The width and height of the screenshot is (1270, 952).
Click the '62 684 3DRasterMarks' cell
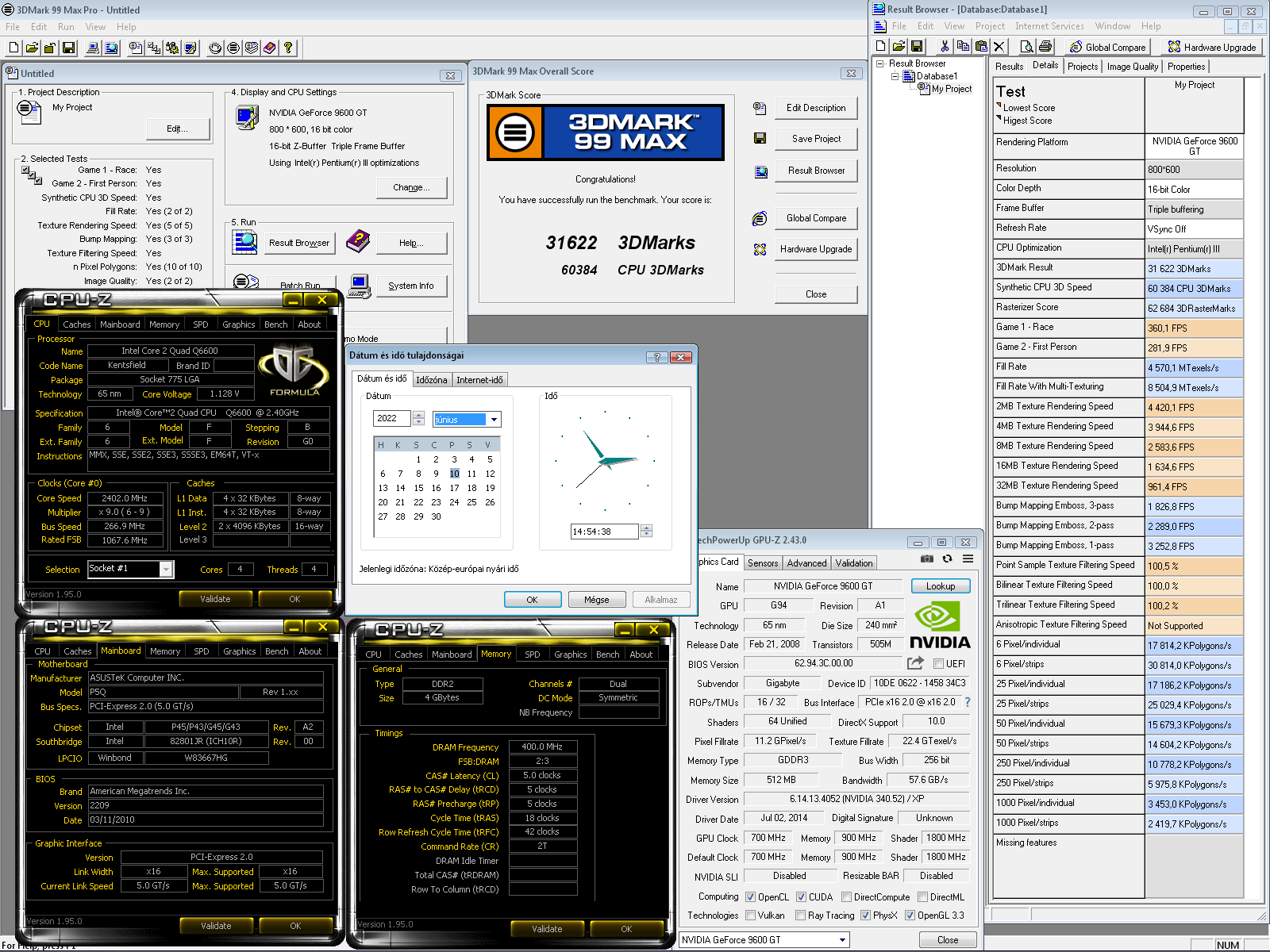pos(1195,309)
